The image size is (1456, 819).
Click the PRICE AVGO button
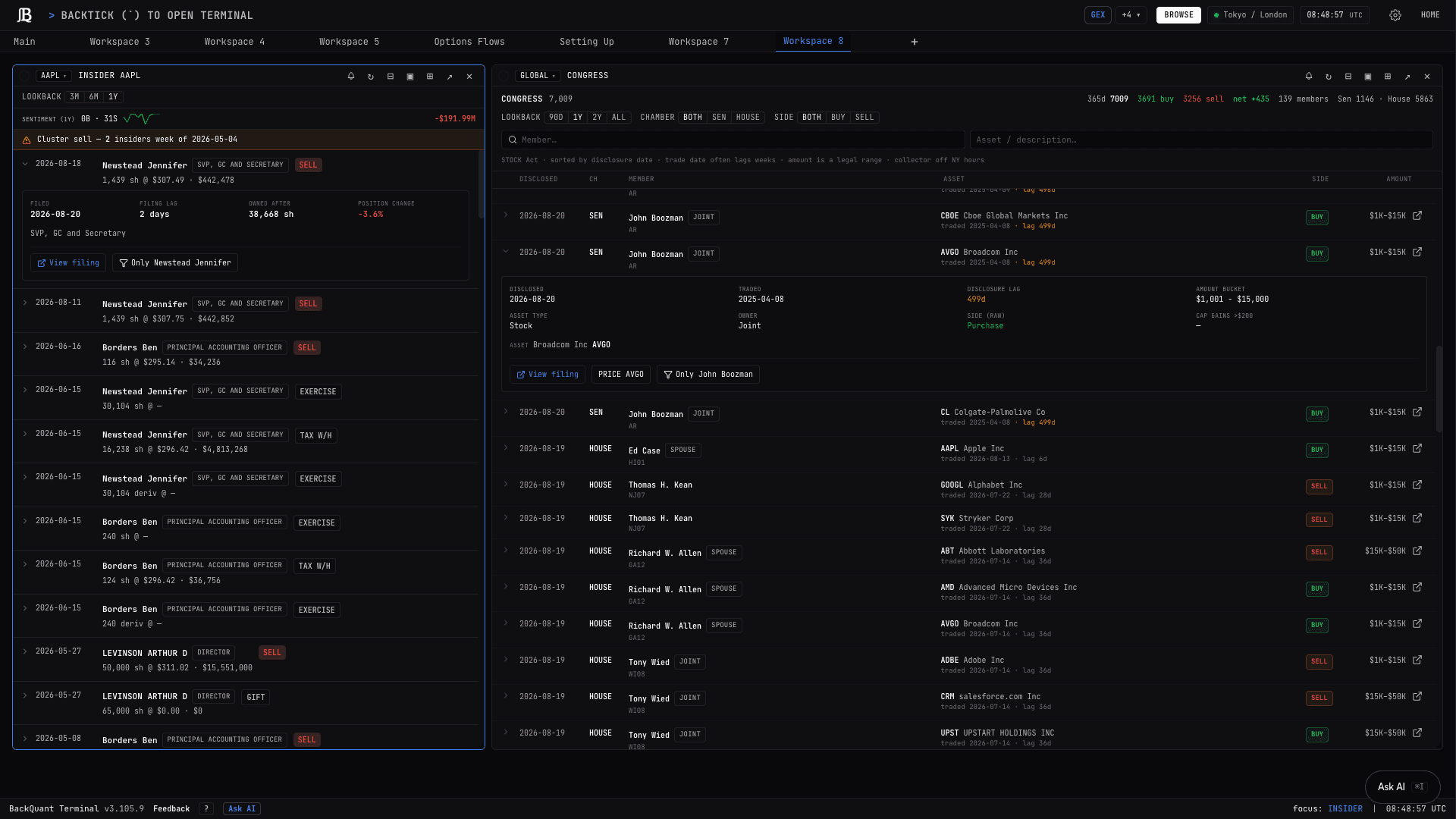click(621, 375)
